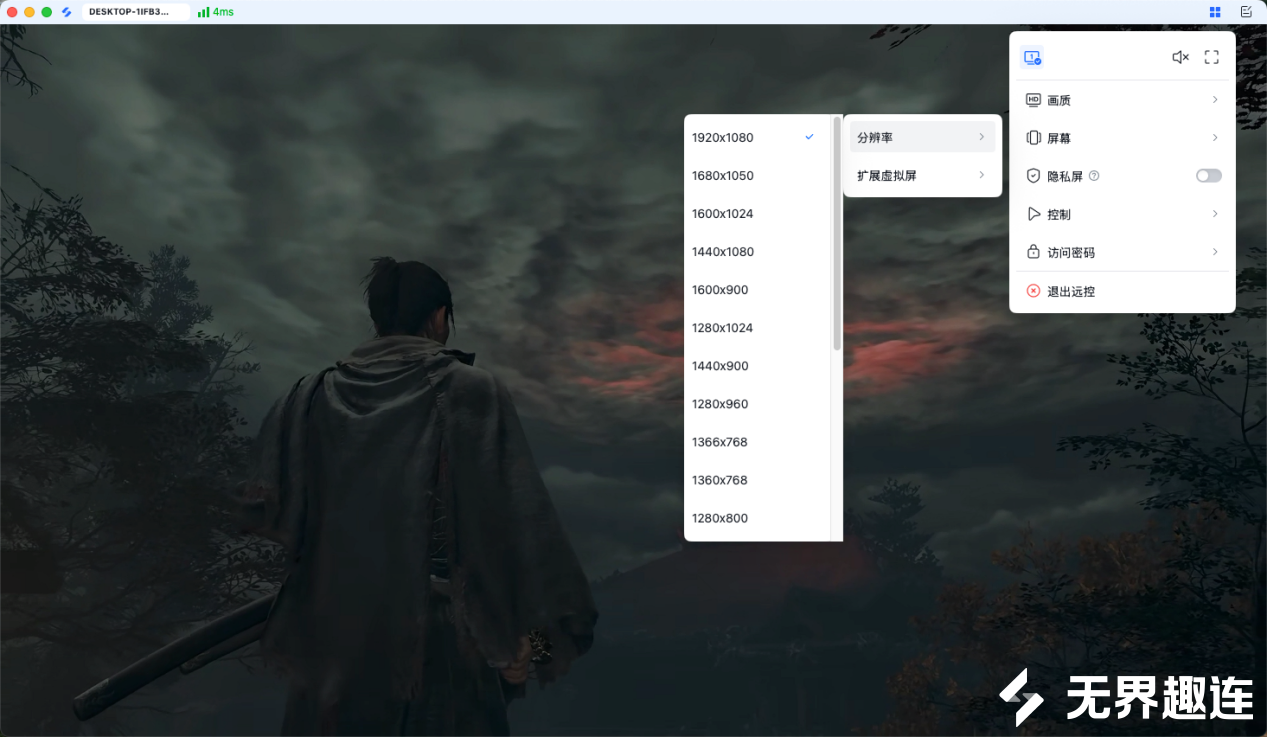Click the mute speaker icon
1267x737 pixels.
point(1180,58)
